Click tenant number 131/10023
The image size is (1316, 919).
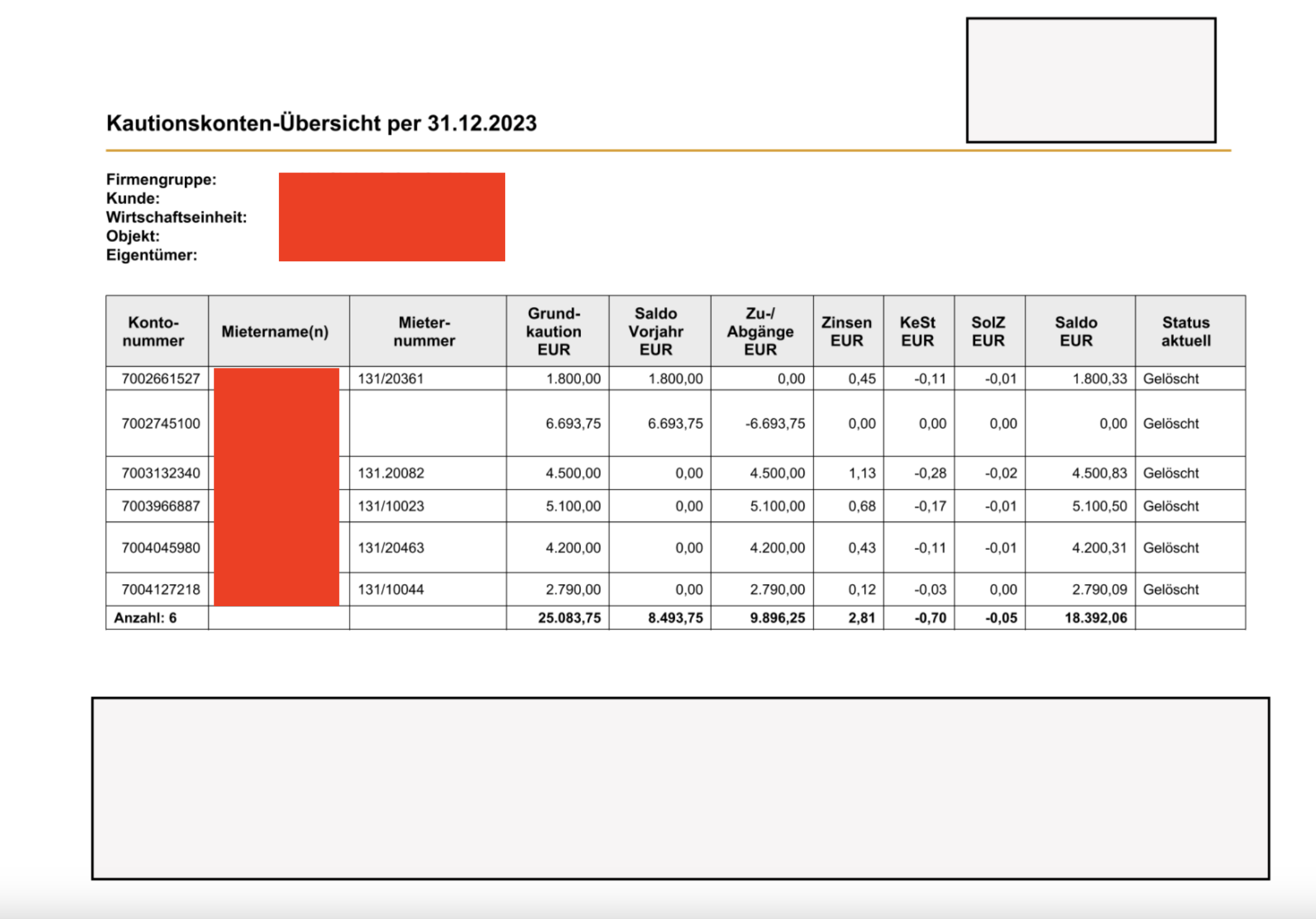point(391,506)
